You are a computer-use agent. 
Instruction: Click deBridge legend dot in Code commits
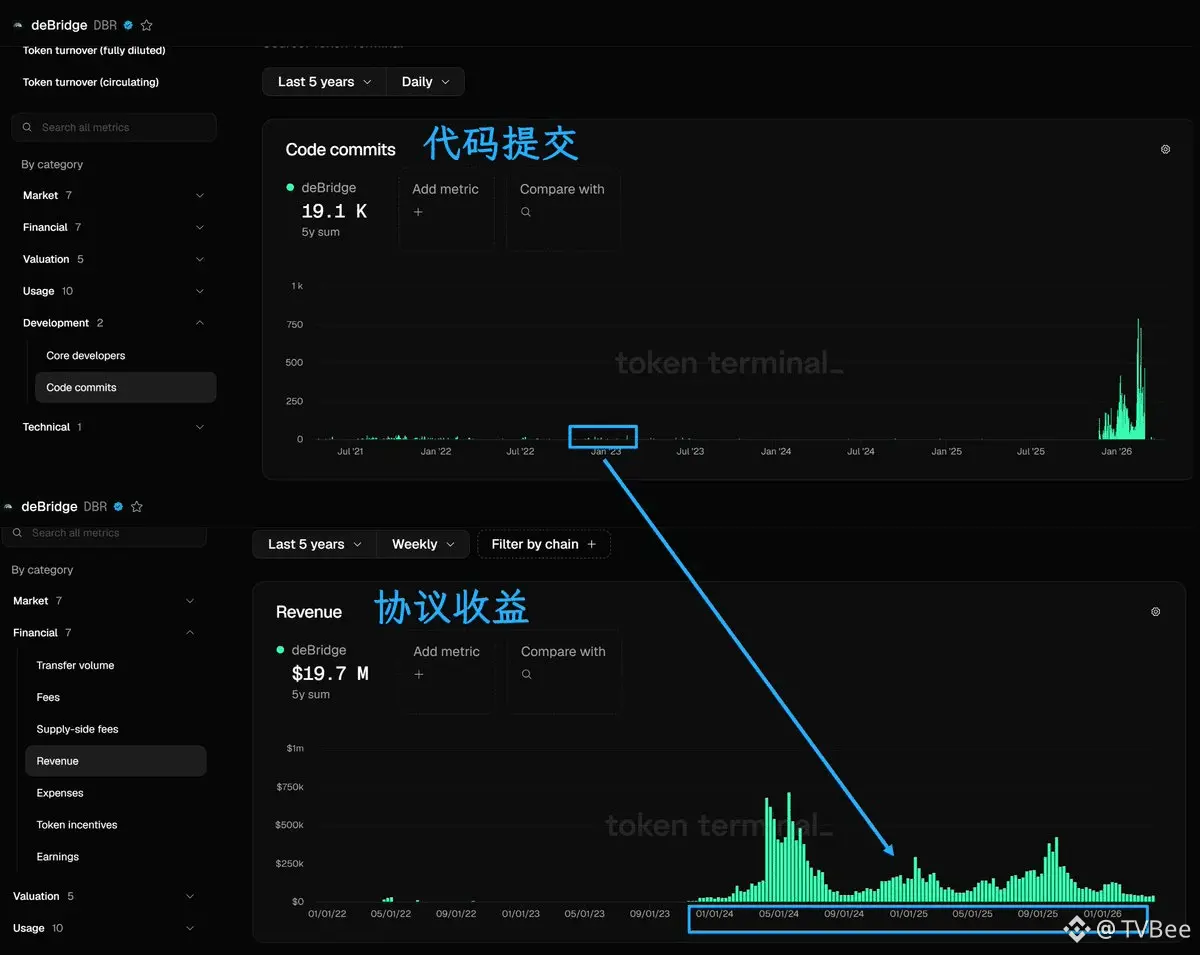[290, 187]
